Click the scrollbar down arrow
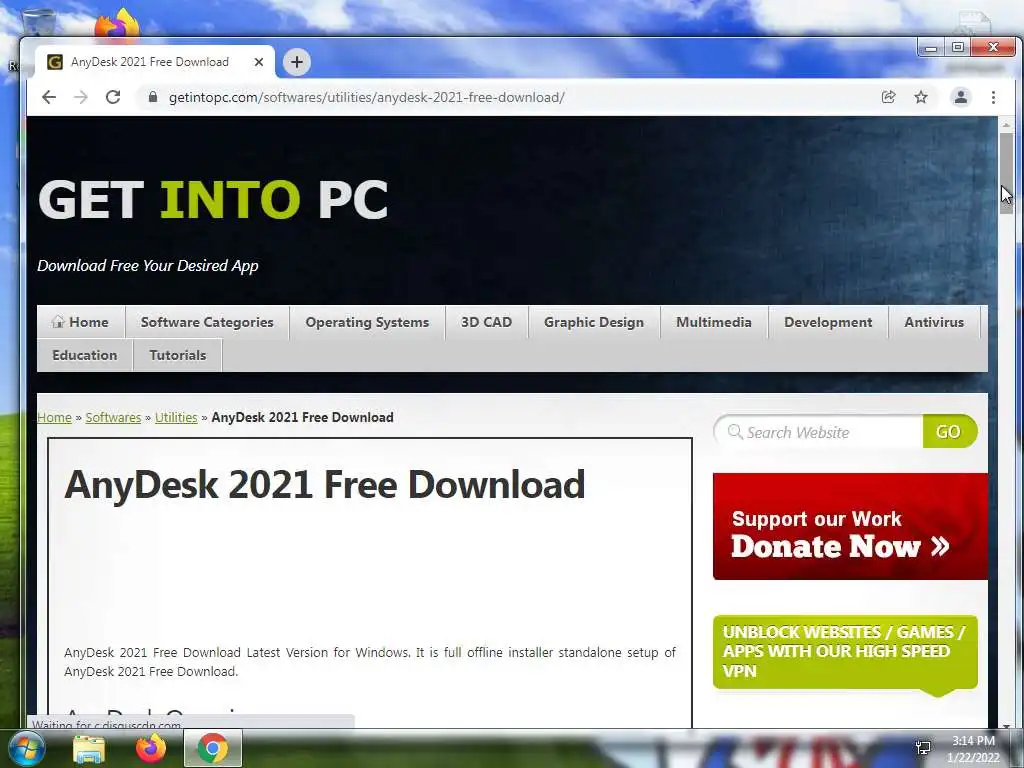 (1006, 725)
